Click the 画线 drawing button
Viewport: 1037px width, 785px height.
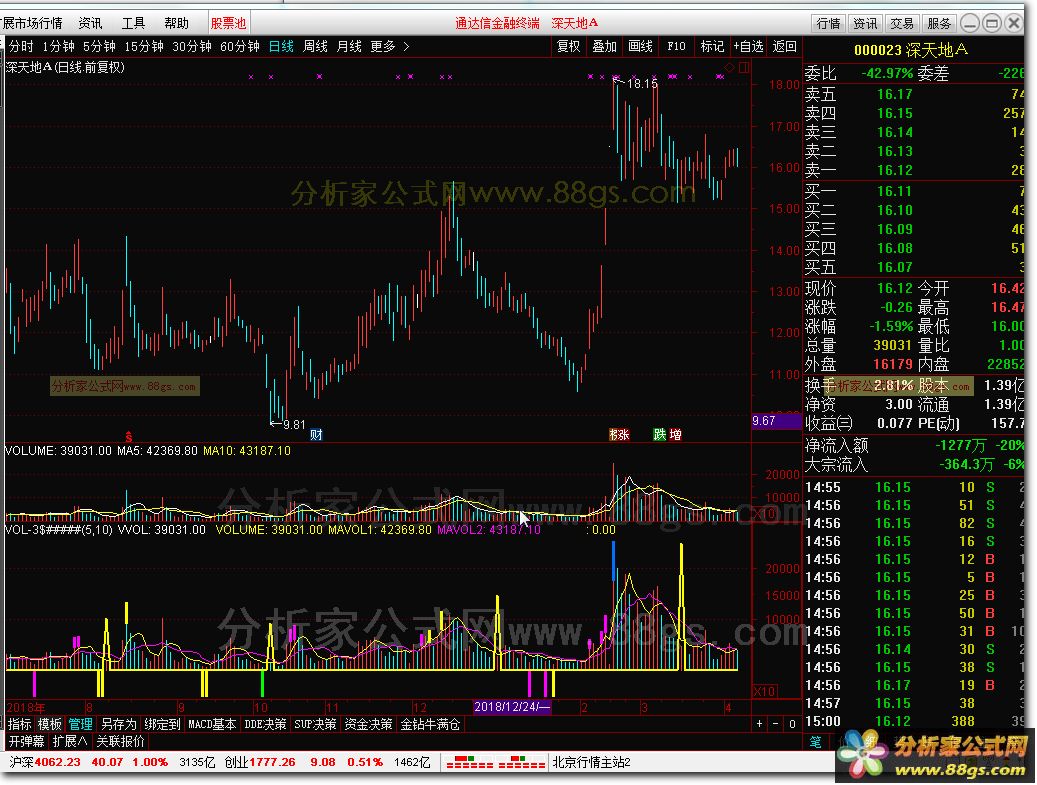click(x=640, y=46)
